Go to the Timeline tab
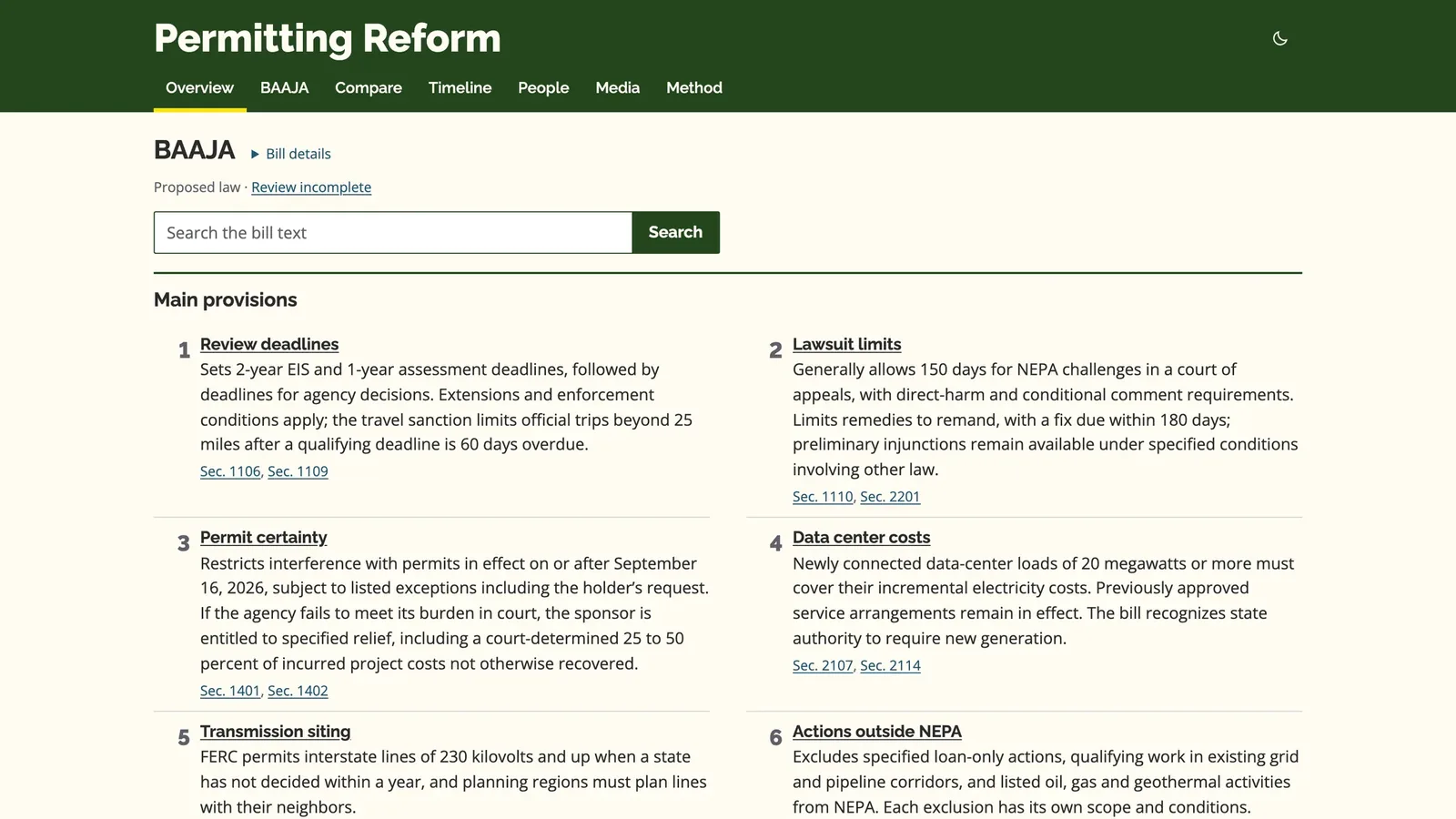The width and height of the screenshot is (1456, 819). (x=460, y=87)
